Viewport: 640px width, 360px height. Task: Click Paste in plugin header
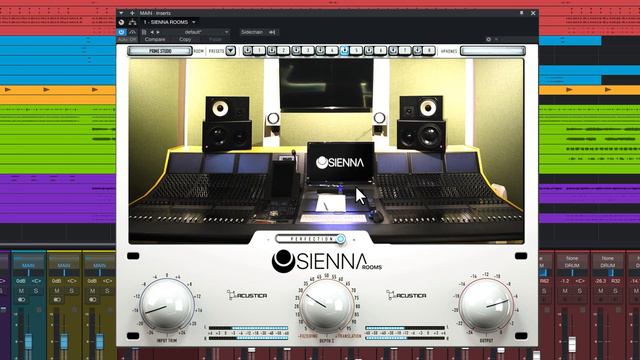click(x=215, y=40)
